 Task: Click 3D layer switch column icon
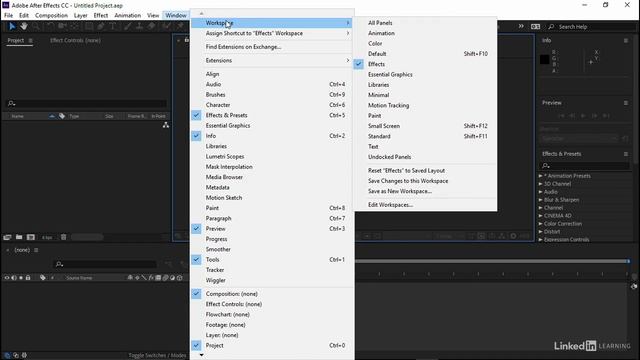tap(180, 278)
